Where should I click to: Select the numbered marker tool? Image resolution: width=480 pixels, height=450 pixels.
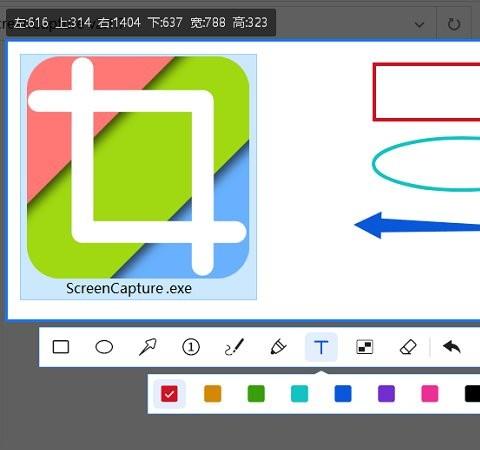point(191,347)
